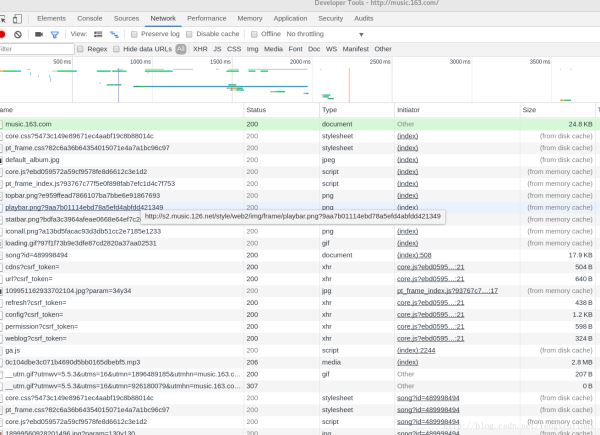The width and height of the screenshot is (600, 435).
Task: Check the Offline checkbox
Action: click(x=254, y=34)
